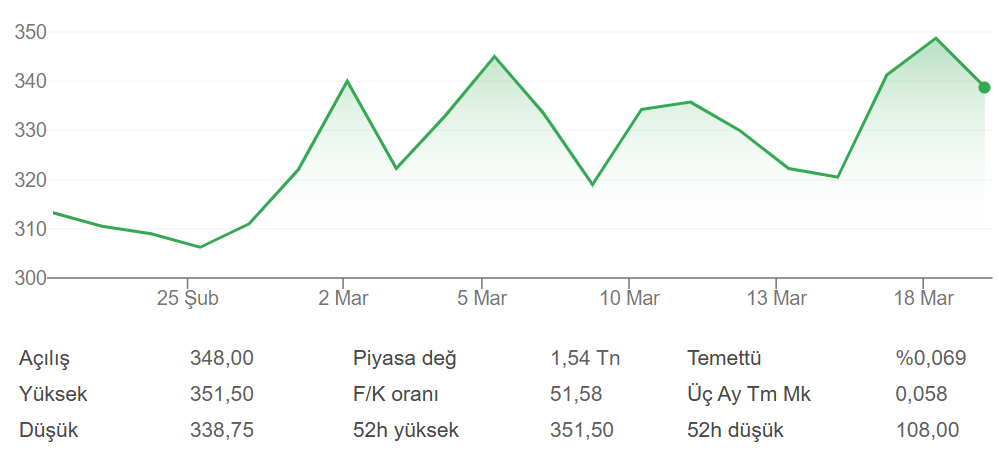Screen dimensions: 999x462
Task: Click the 25 Şub date label
Action: click(188, 298)
